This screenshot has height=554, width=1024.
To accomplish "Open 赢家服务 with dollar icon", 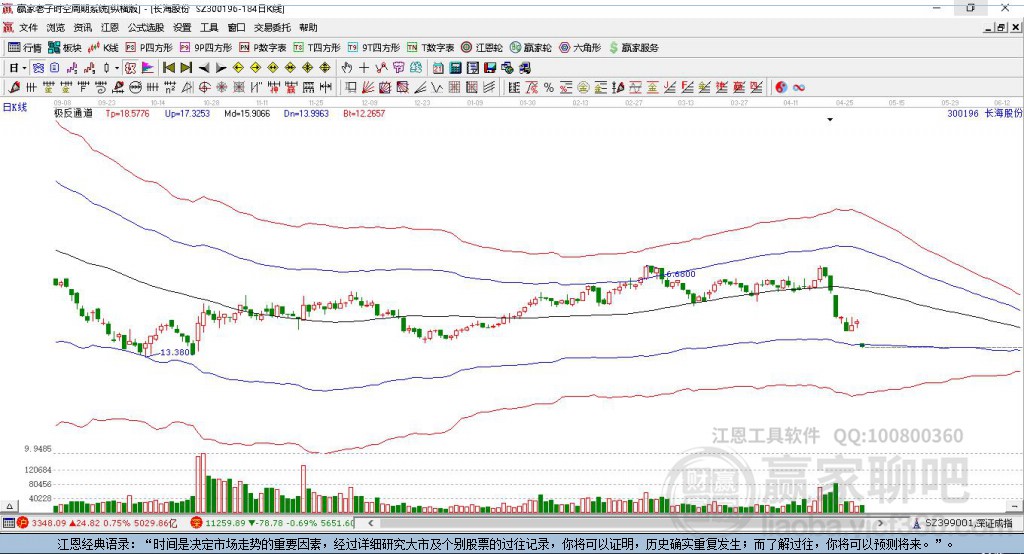I will (x=634, y=48).
